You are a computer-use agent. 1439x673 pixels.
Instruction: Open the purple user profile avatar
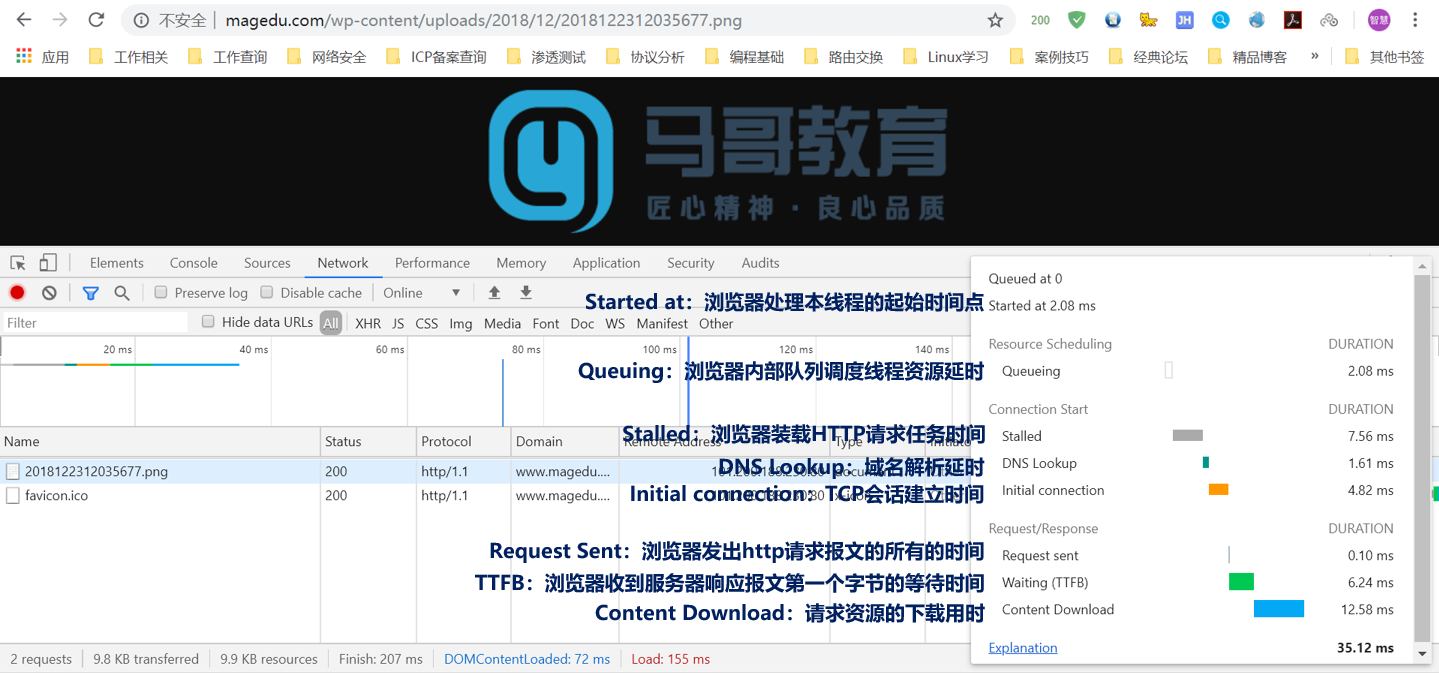pyautogui.click(x=1379, y=20)
